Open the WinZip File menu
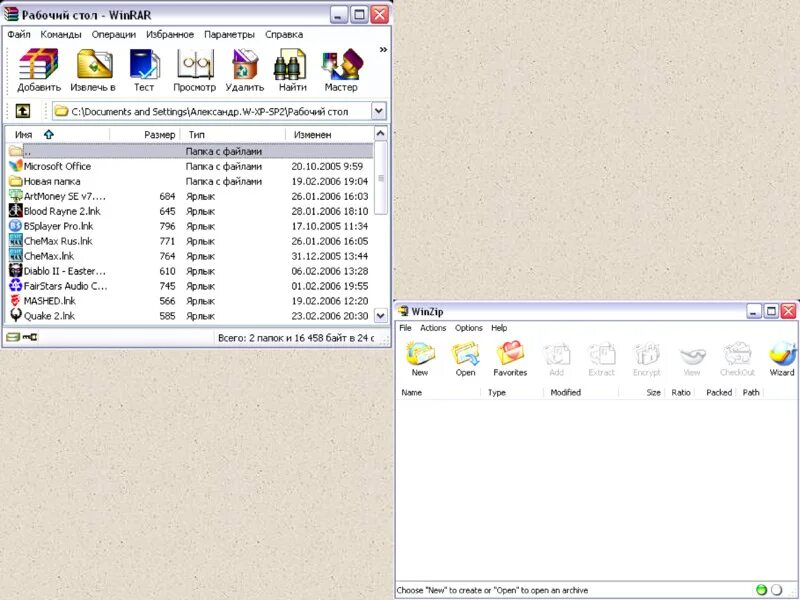800x600 pixels. [x=405, y=328]
